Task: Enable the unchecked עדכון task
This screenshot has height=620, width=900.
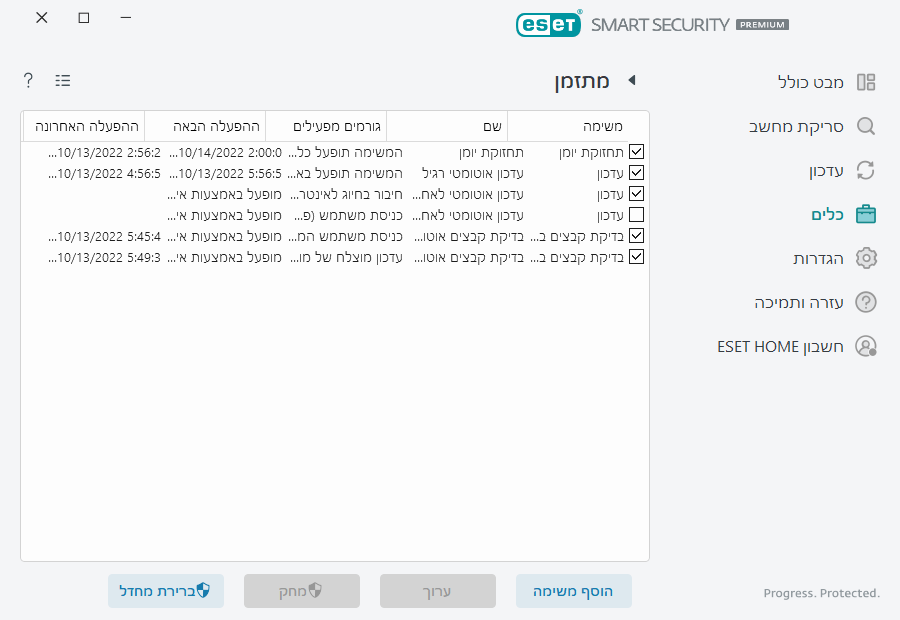Action: 636,214
